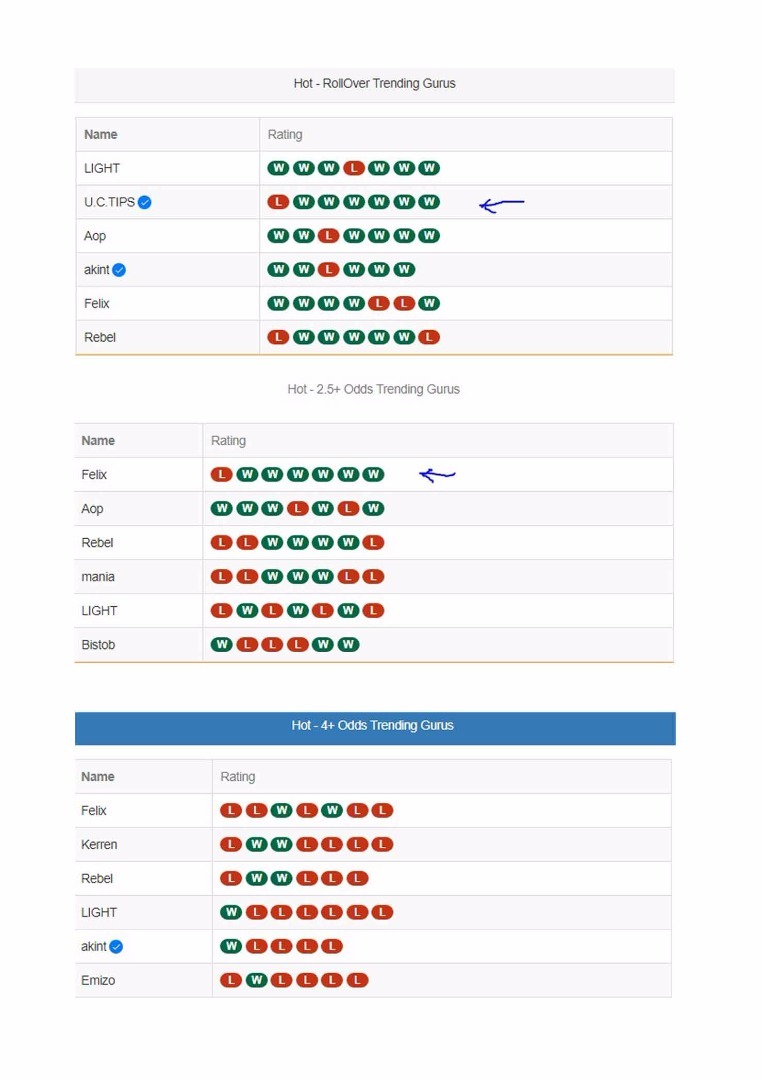This screenshot has width=763, height=1080.
Task: Select Rebel in the 2.5+ Odds table
Action: 97,542
